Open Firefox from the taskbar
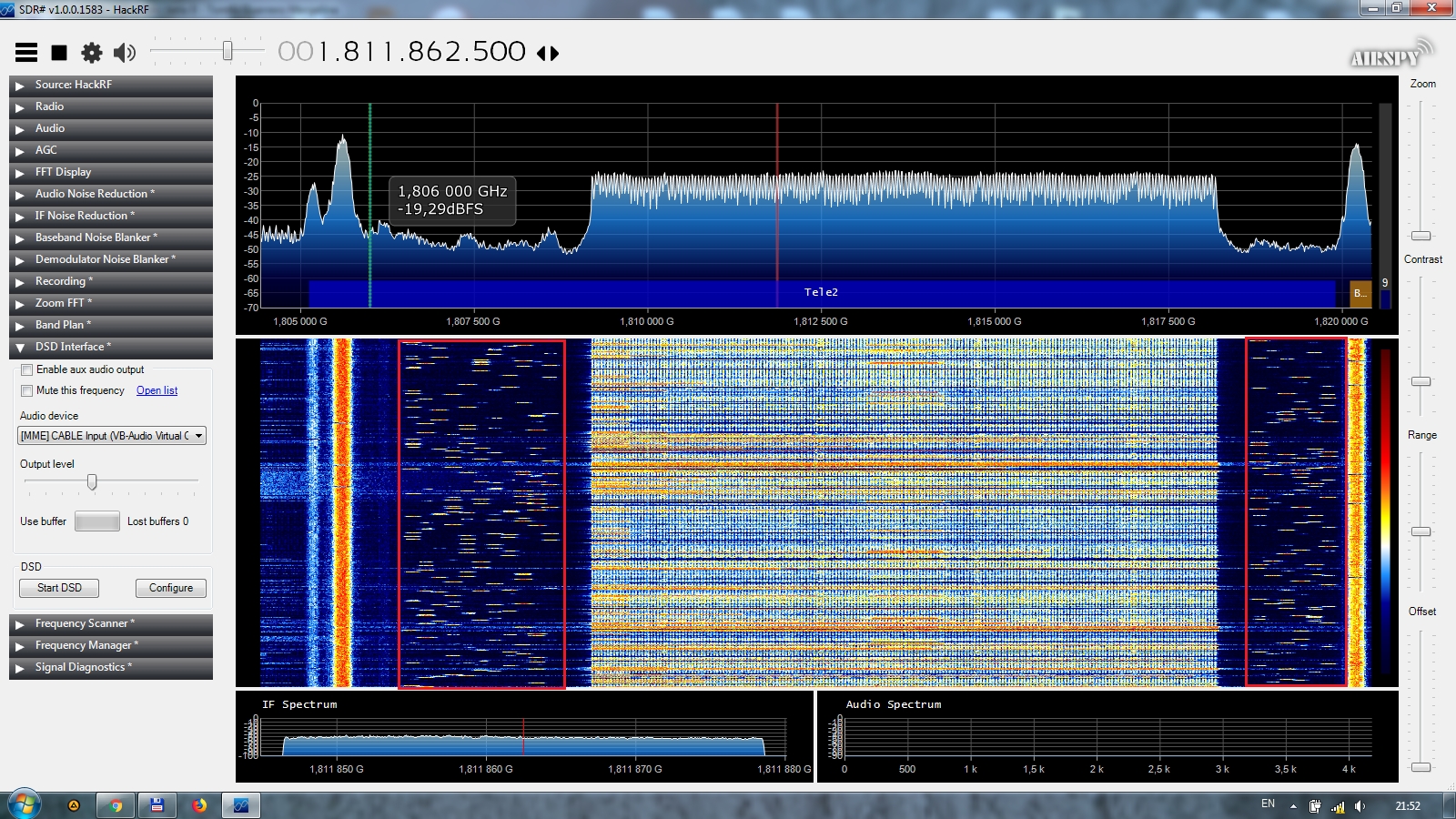The image size is (1456, 819). (199, 805)
